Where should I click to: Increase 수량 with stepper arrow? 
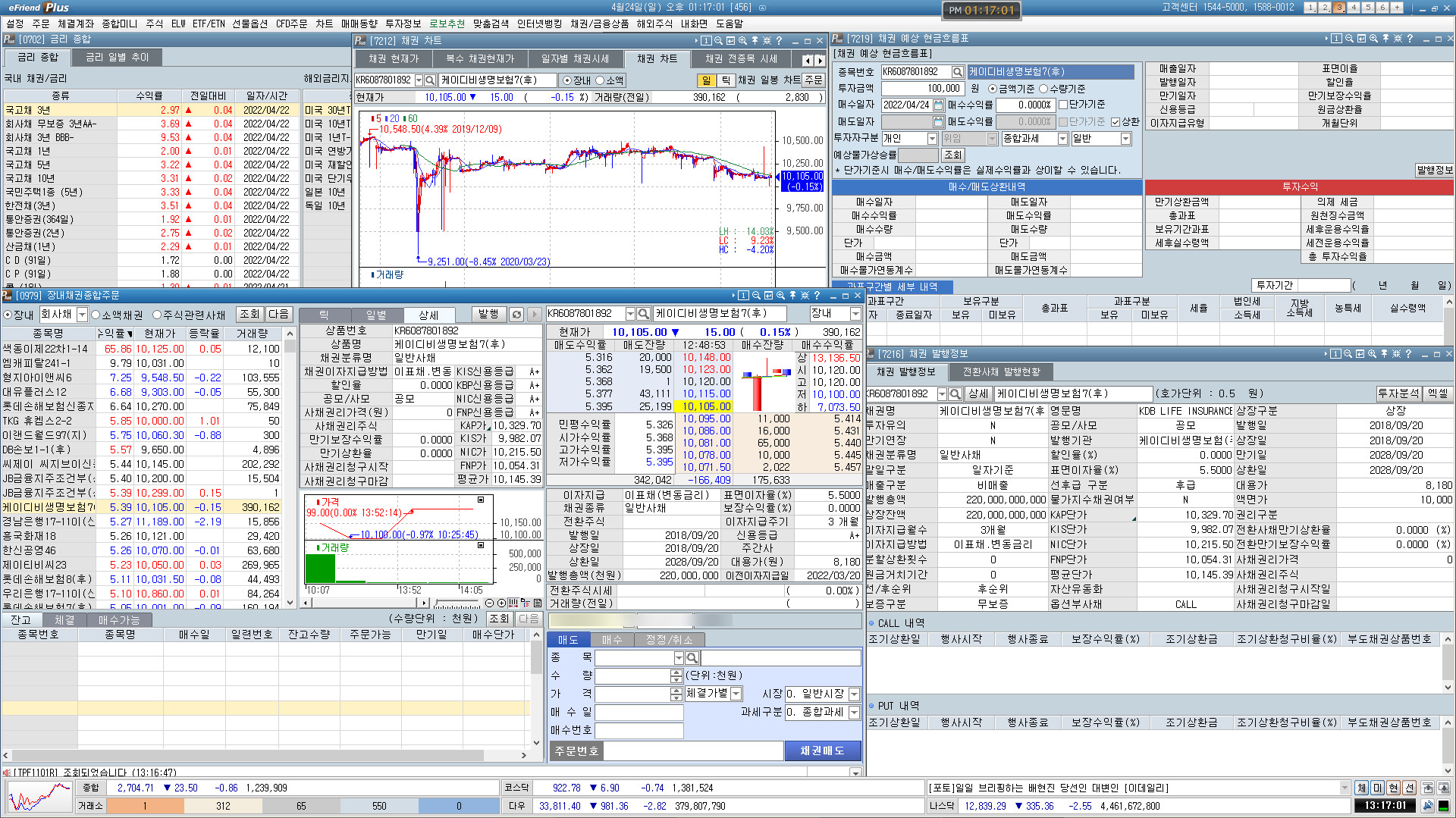(676, 672)
